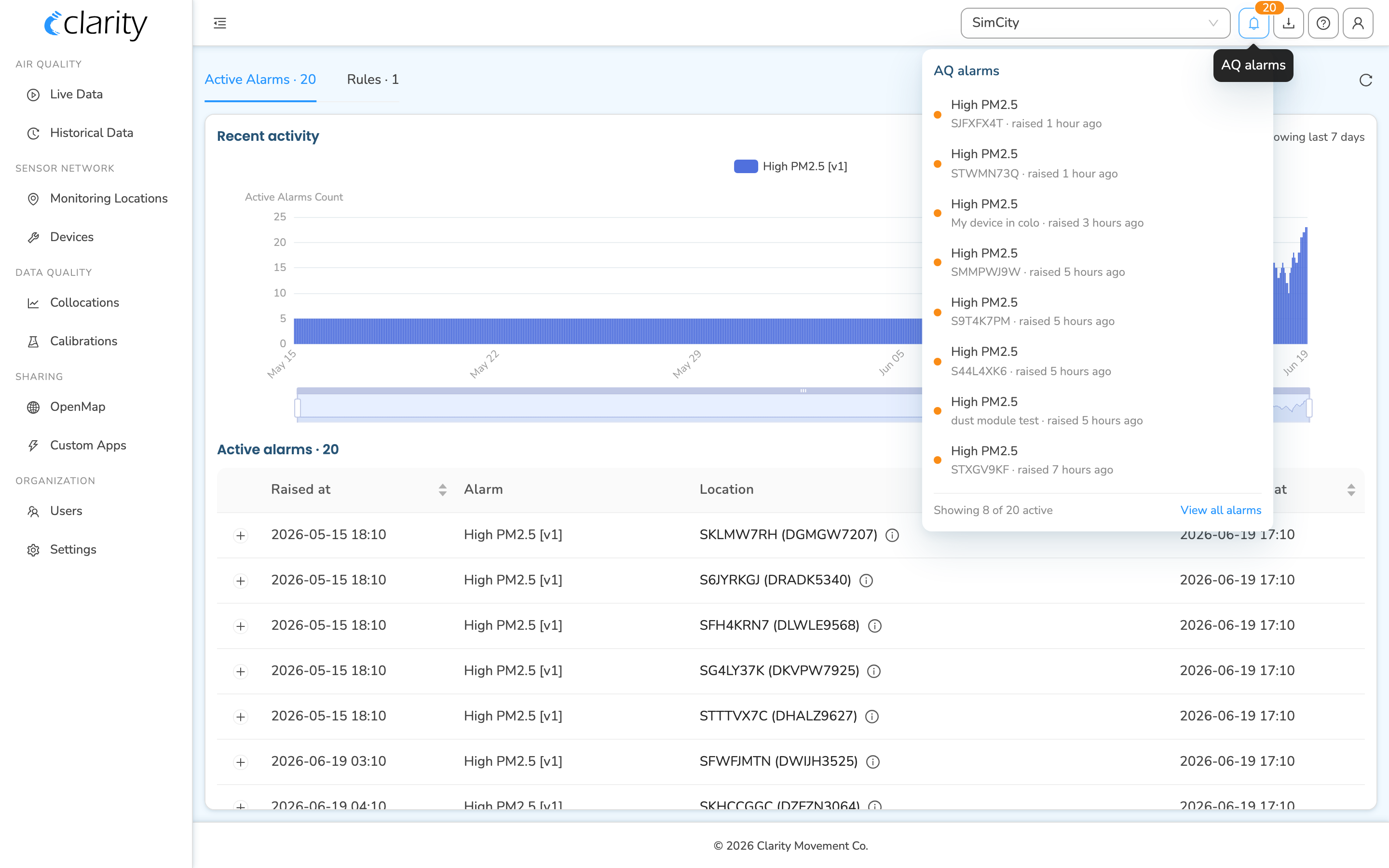The image size is (1389, 868).
Task: Click the chart range slider top bar
Action: click(803, 391)
